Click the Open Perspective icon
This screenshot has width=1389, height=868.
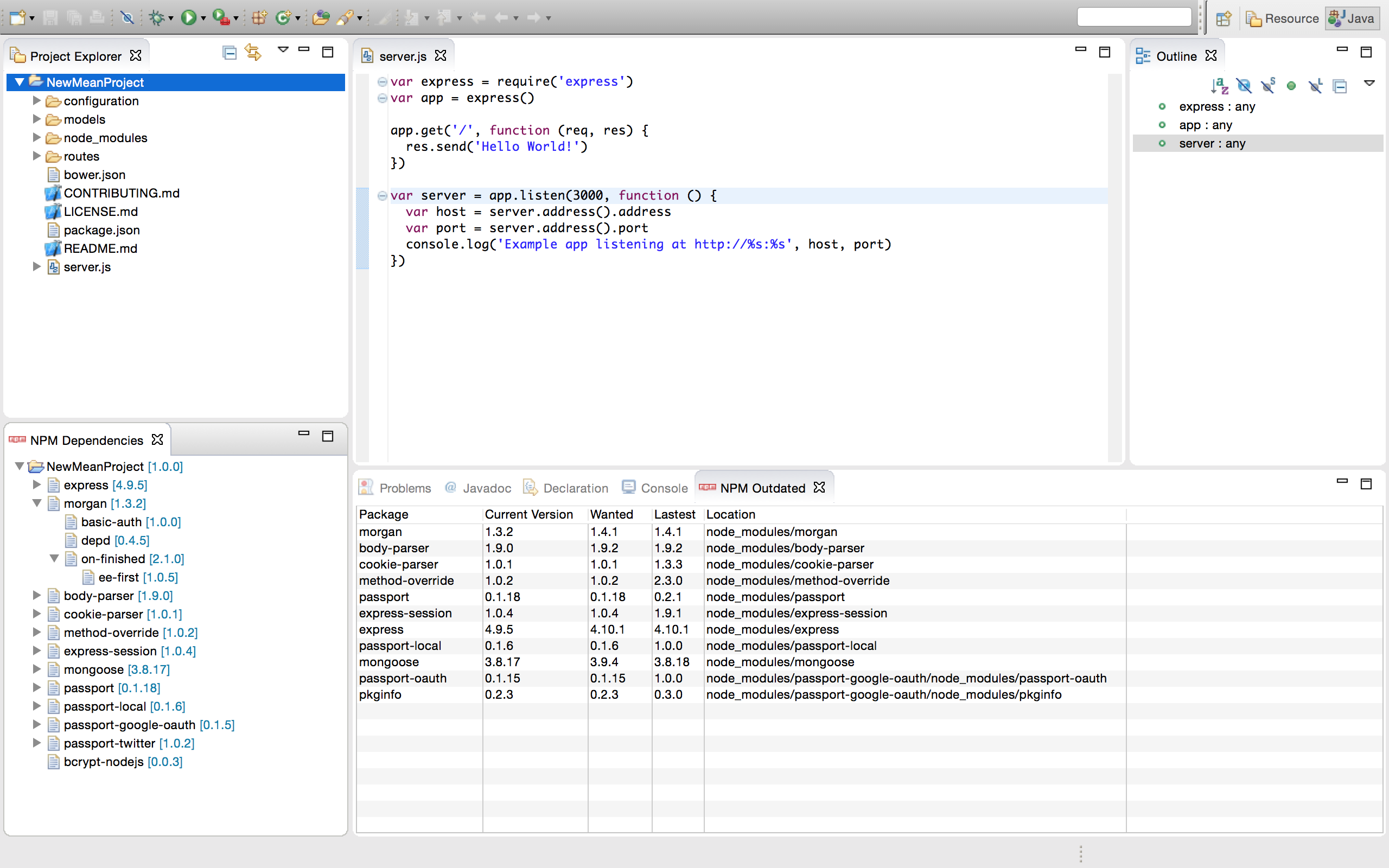1223,18
